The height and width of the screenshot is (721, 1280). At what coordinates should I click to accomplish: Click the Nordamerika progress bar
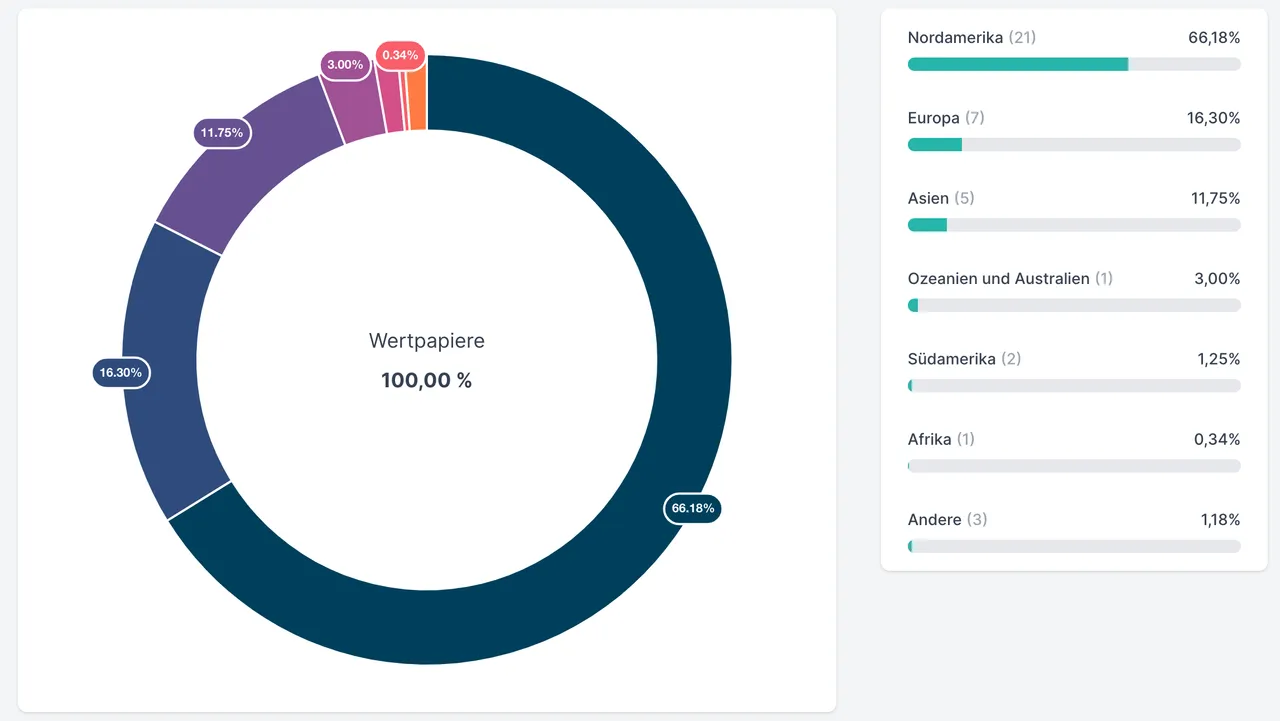pos(1074,64)
